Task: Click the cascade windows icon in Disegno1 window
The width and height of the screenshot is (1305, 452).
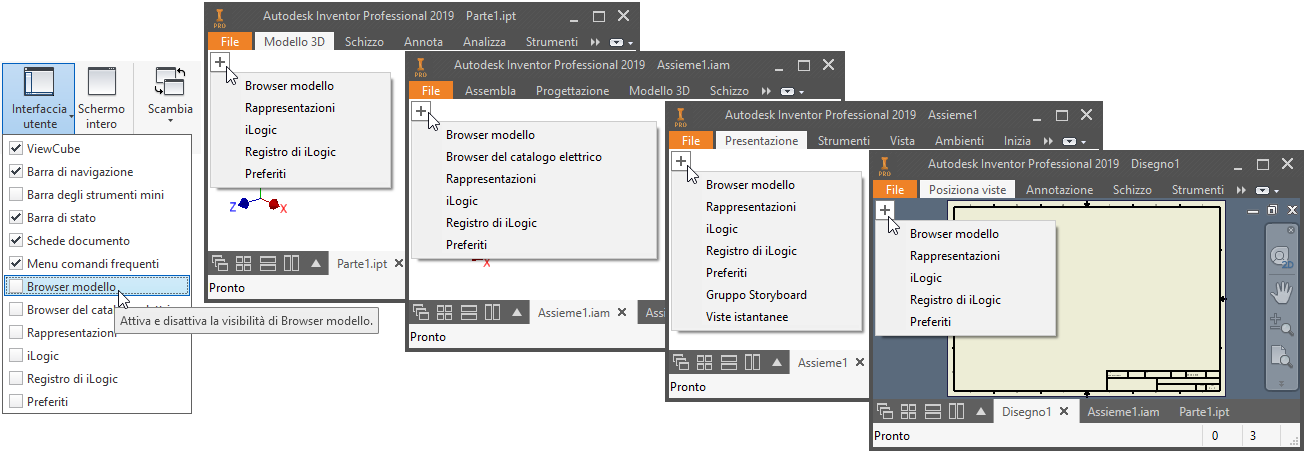Action: [x=886, y=411]
